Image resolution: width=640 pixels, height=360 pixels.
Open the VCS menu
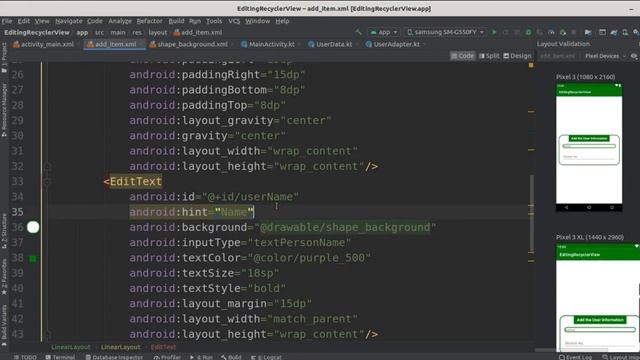(234, 21)
